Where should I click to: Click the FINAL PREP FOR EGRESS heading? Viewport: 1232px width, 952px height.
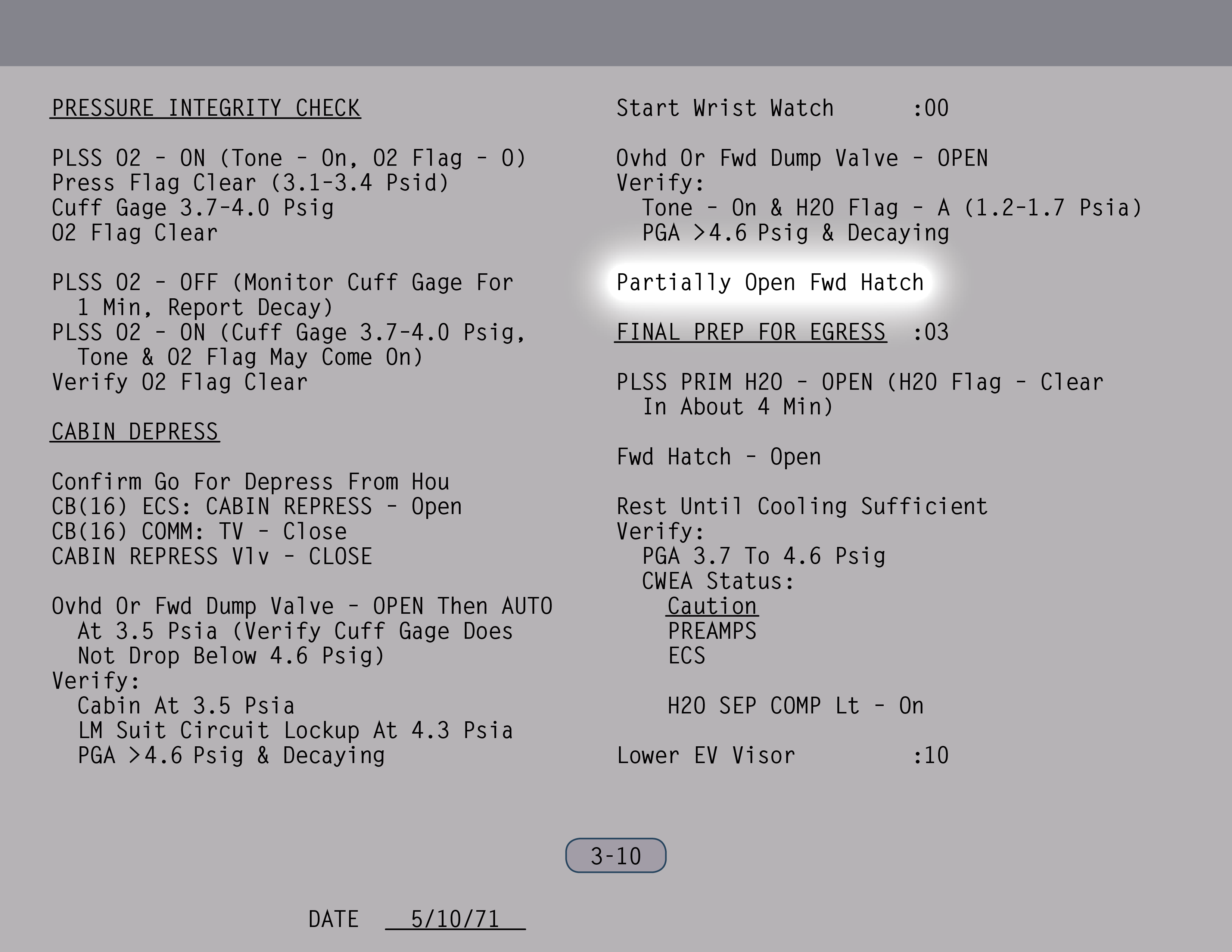pos(750,332)
